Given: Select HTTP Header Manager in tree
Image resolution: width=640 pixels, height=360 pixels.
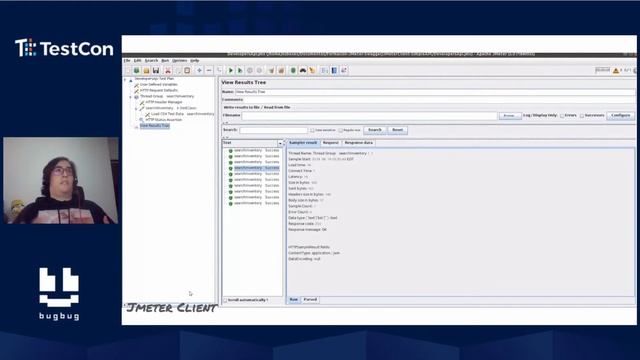Looking at the screenshot, I should pyautogui.click(x=164, y=102).
